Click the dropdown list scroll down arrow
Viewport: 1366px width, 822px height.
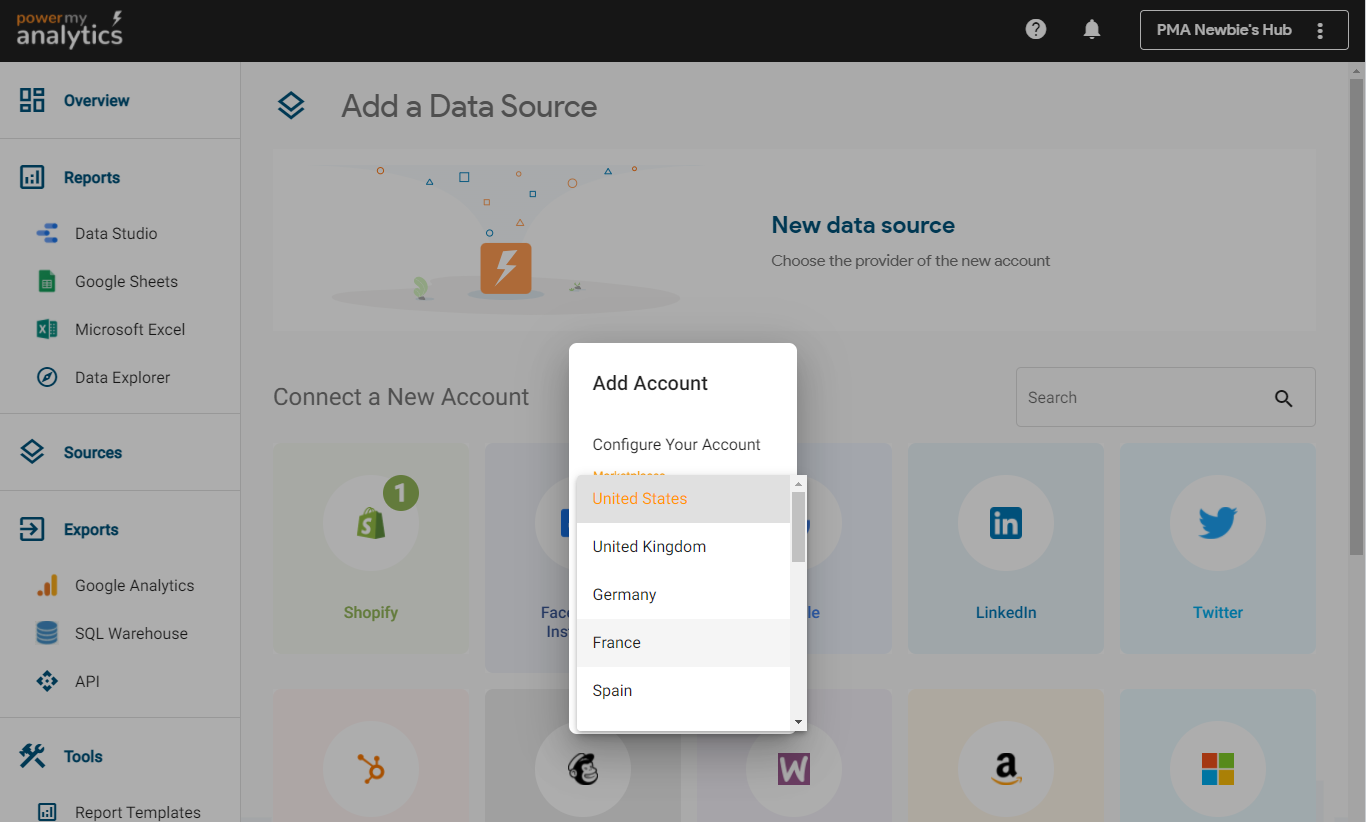(x=798, y=721)
